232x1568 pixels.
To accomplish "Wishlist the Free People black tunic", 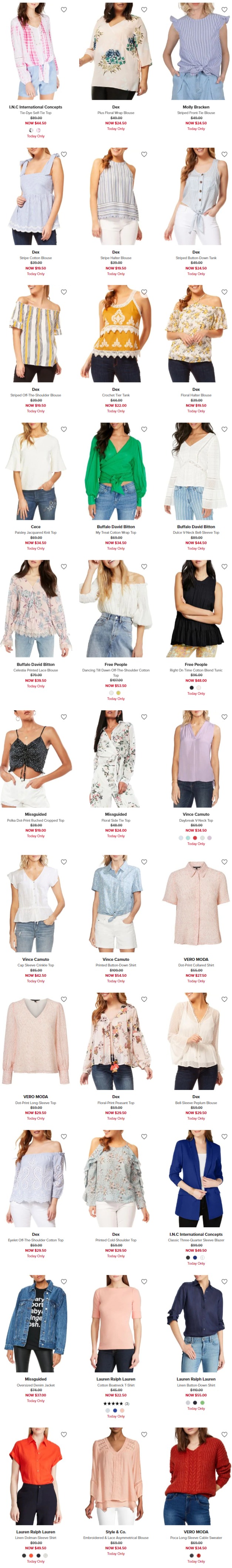I will point(224,567).
